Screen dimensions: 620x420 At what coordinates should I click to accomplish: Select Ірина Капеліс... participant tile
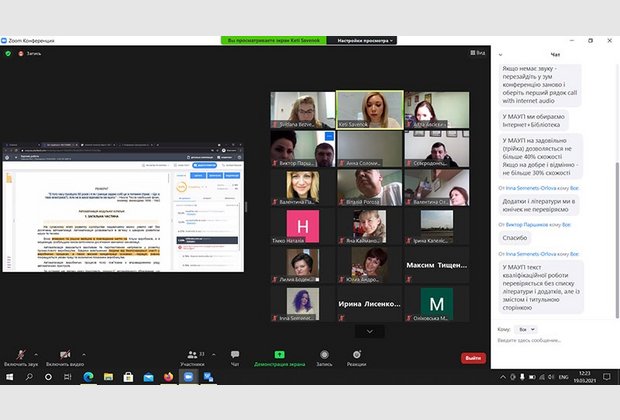(437, 226)
